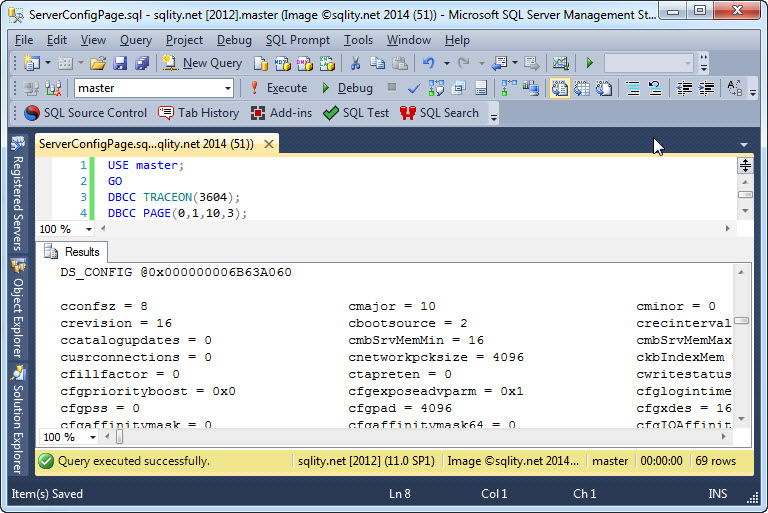Toggle Results to Grid option
Screen dimensions: 768x513
click(582, 88)
